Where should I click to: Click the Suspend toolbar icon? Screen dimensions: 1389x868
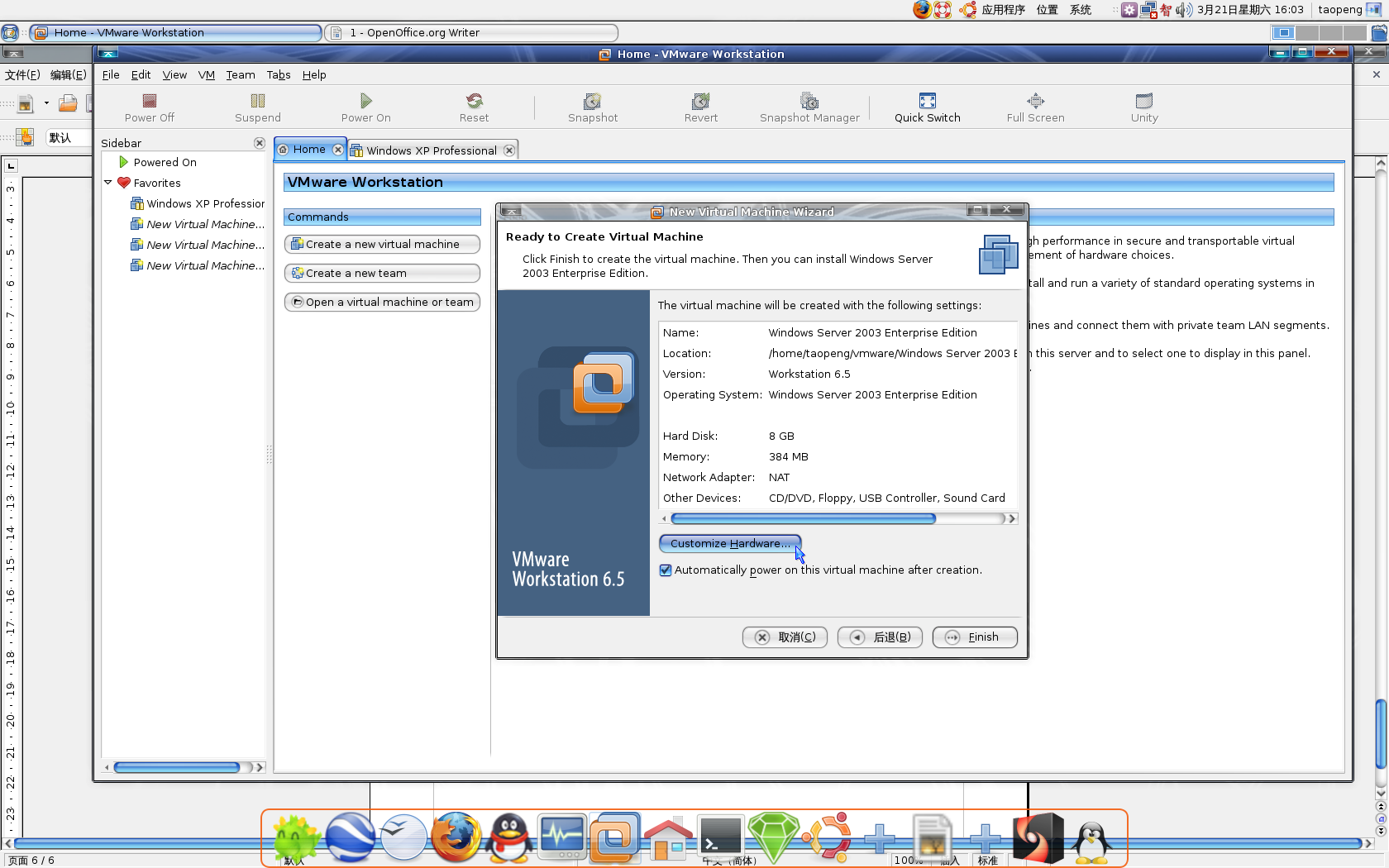[x=258, y=107]
